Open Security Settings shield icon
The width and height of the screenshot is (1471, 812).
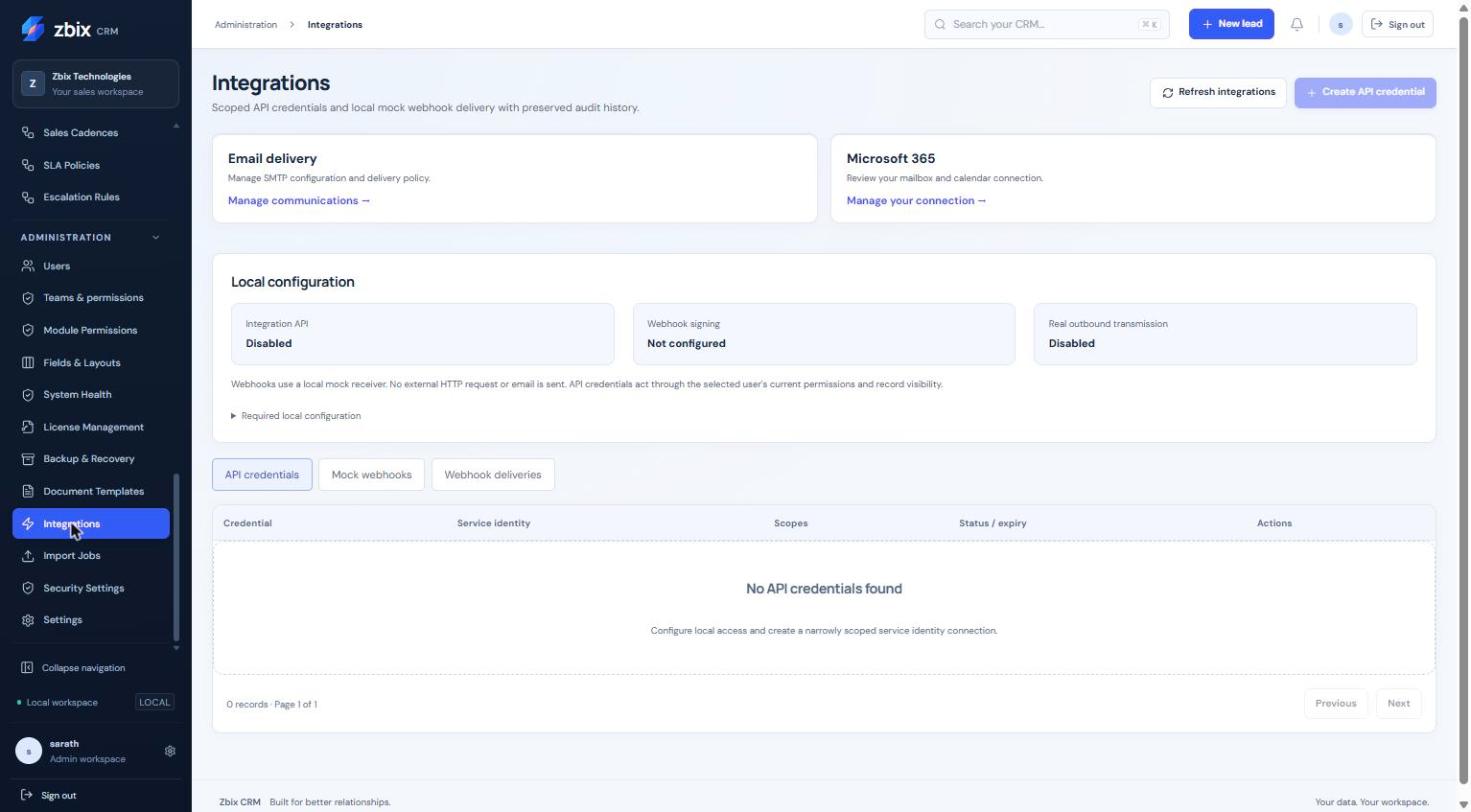click(28, 588)
